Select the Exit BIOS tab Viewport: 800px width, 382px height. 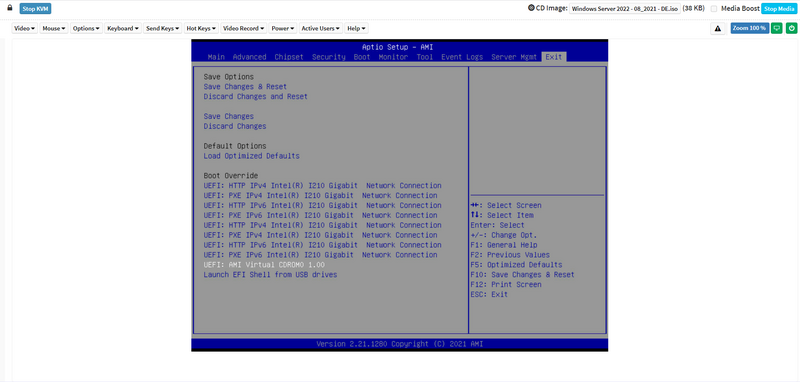pos(554,57)
